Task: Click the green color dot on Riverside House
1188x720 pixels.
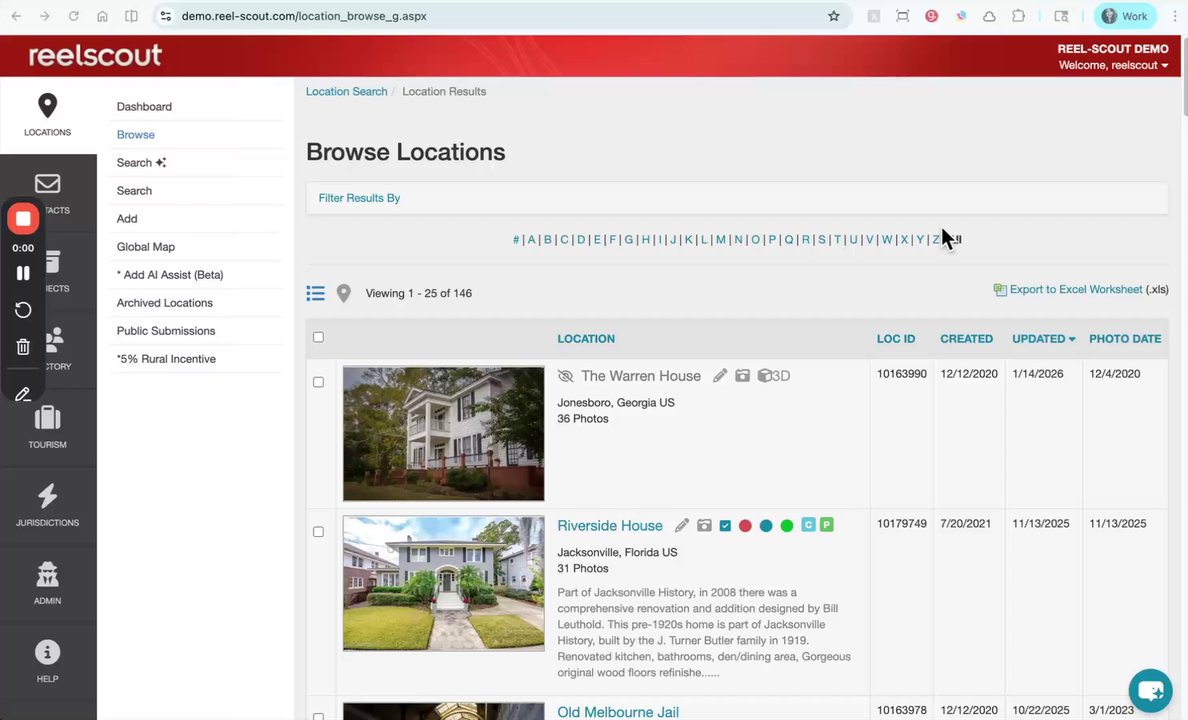Action: (x=786, y=526)
